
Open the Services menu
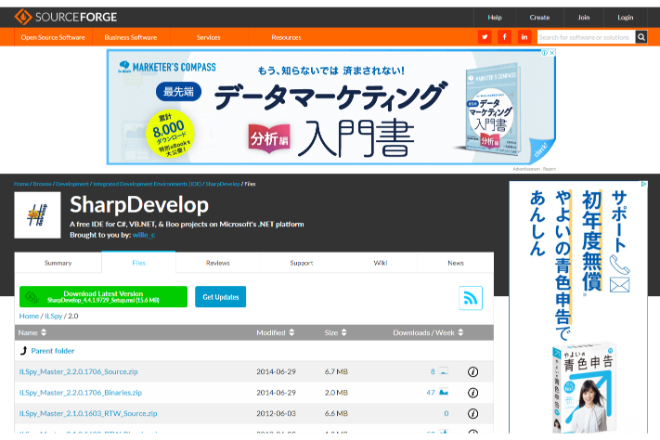click(x=208, y=37)
